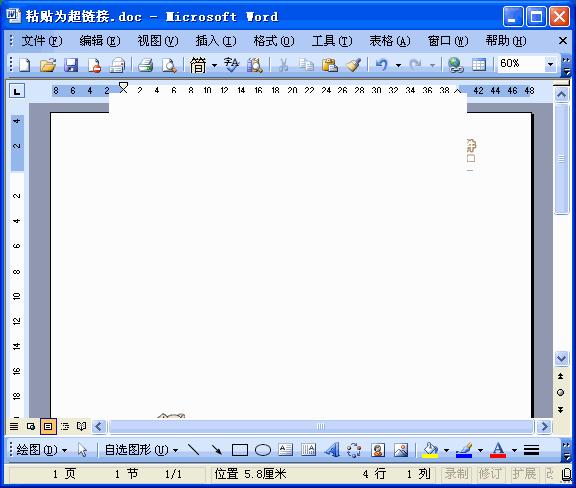Expand the Undo history dropdown arrow

[x=398, y=65]
